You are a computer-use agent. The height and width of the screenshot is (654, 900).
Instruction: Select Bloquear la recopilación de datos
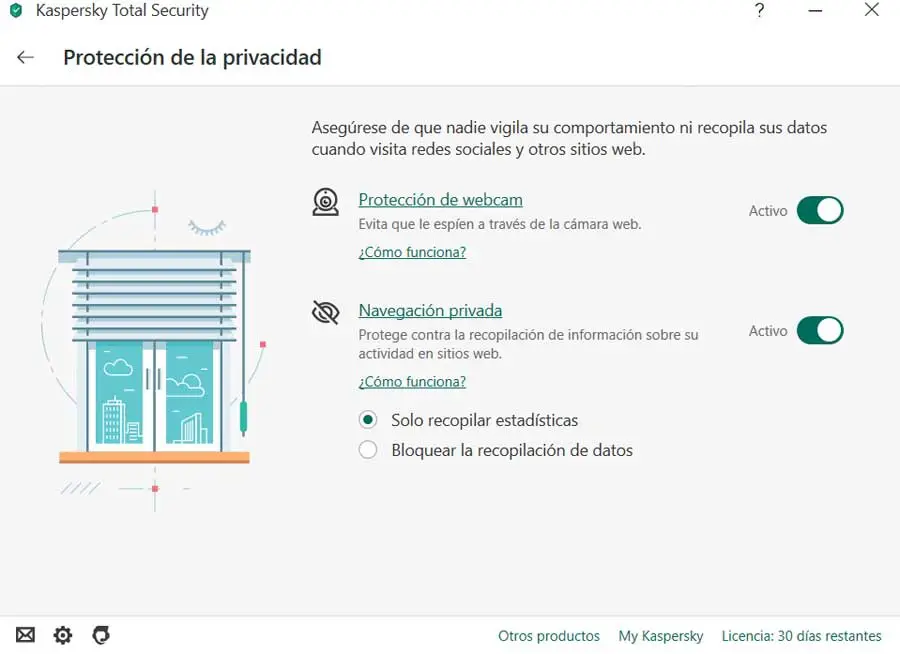pyautogui.click(x=495, y=450)
